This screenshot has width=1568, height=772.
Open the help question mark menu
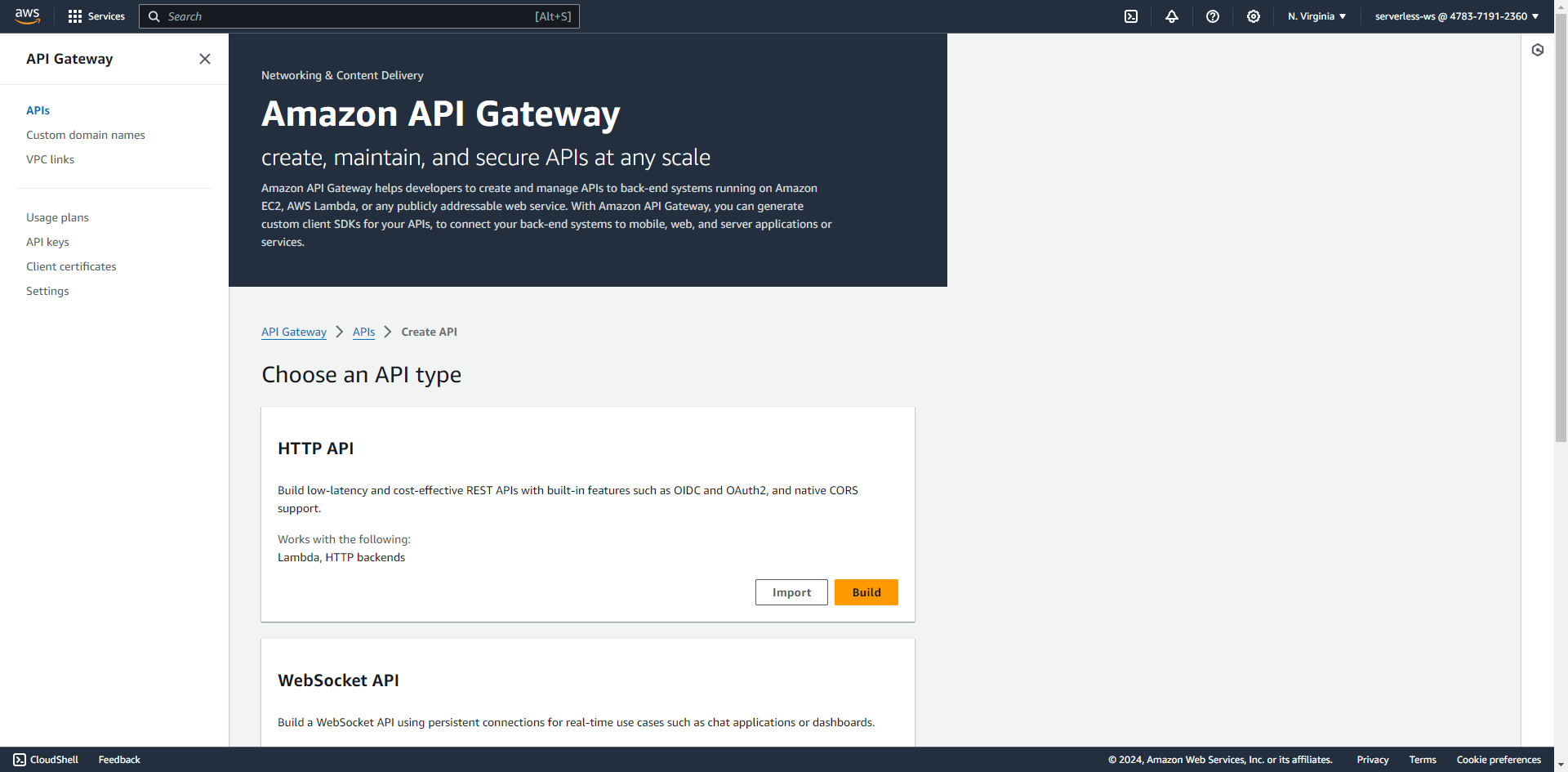click(x=1213, y=16)
